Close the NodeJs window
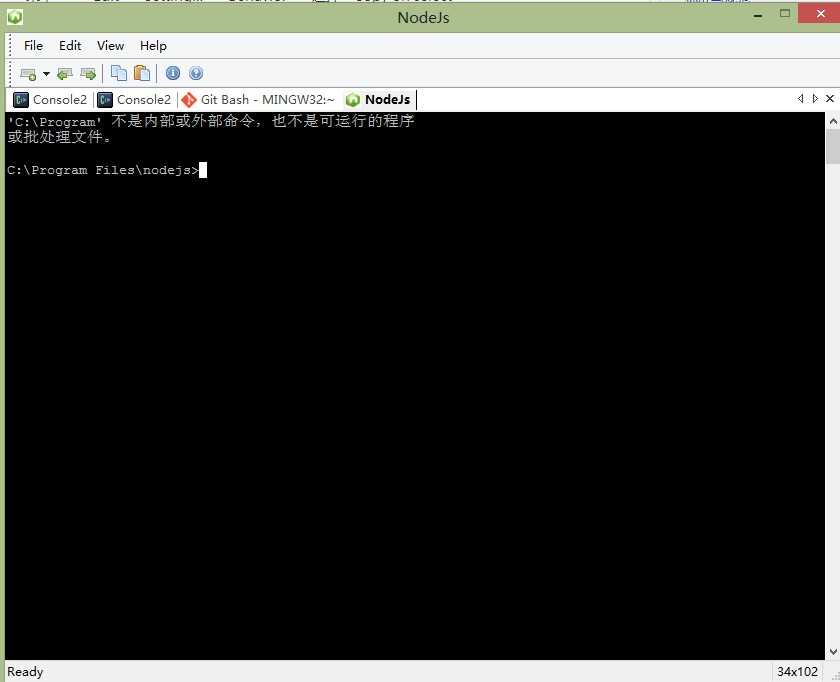The image size is (840, 682). (x=819, y=14)
